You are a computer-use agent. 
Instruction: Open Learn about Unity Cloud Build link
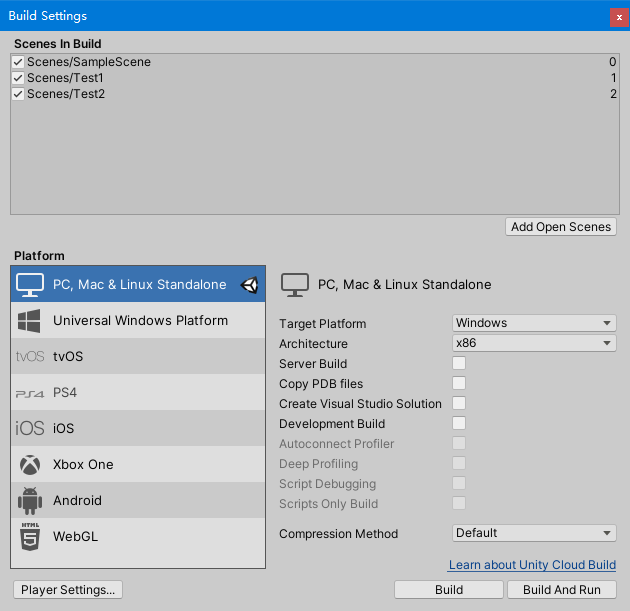532,565
